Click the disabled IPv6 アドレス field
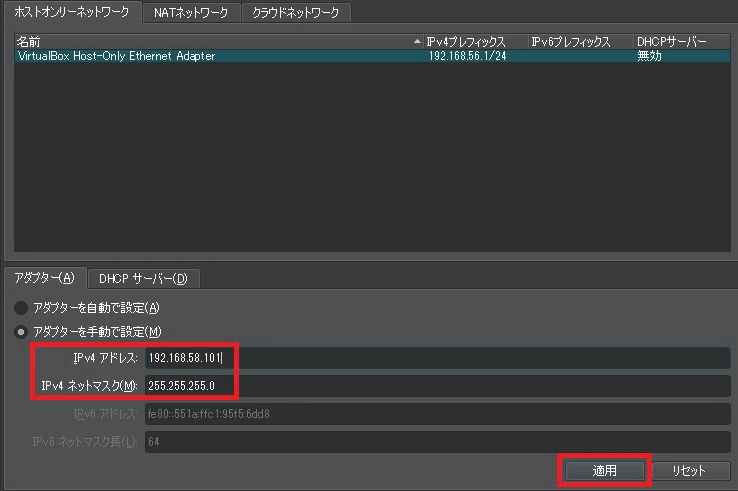The image size is (738, 491). point(437,414)
